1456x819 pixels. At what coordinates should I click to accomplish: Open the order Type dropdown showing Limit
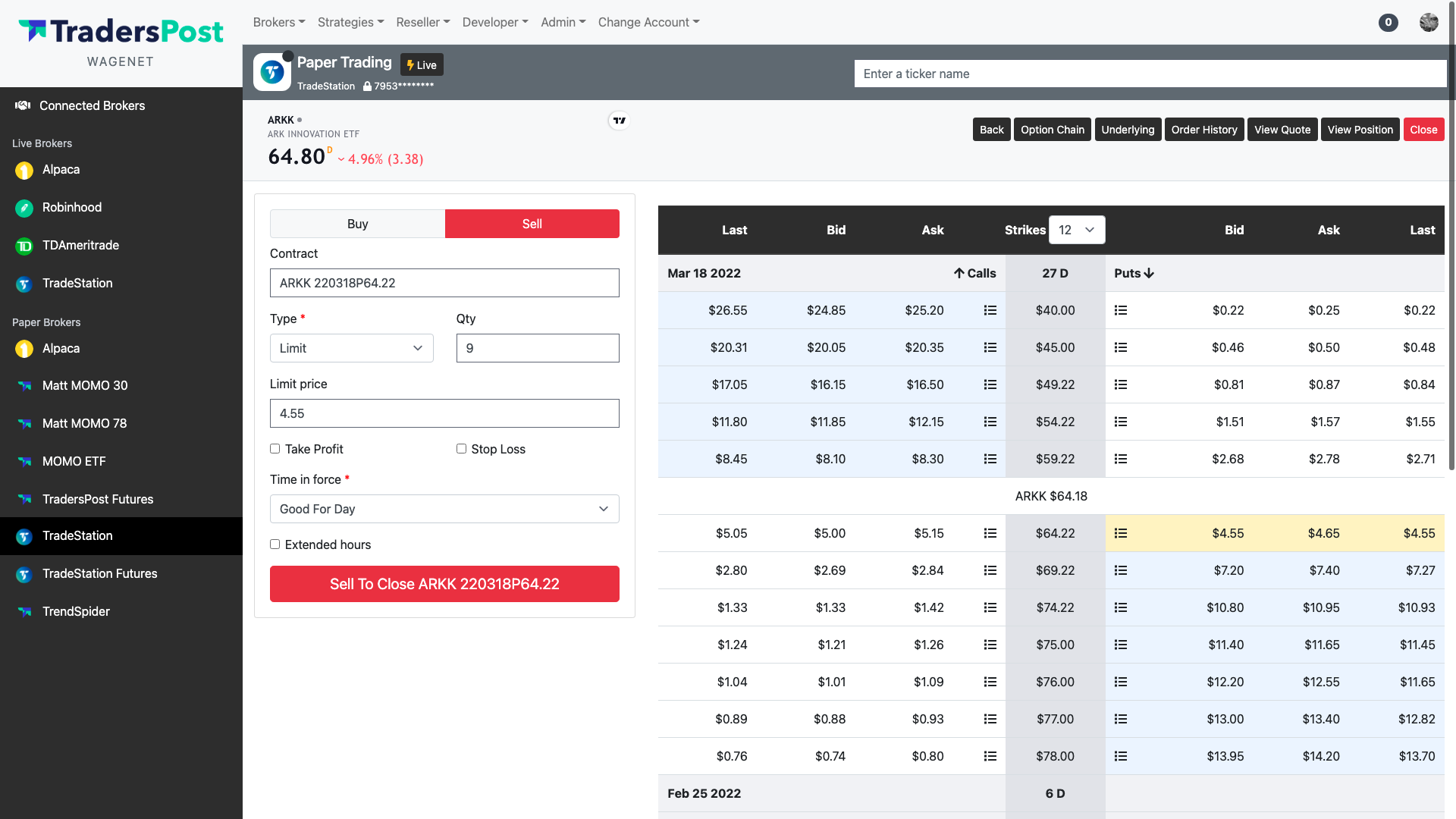point(352,348)
